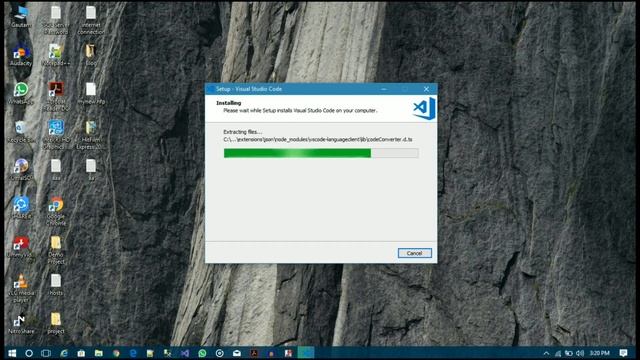Open the UltraISO desktop shortcut
The image size is (640, 360).
click(x=21, y=170)
